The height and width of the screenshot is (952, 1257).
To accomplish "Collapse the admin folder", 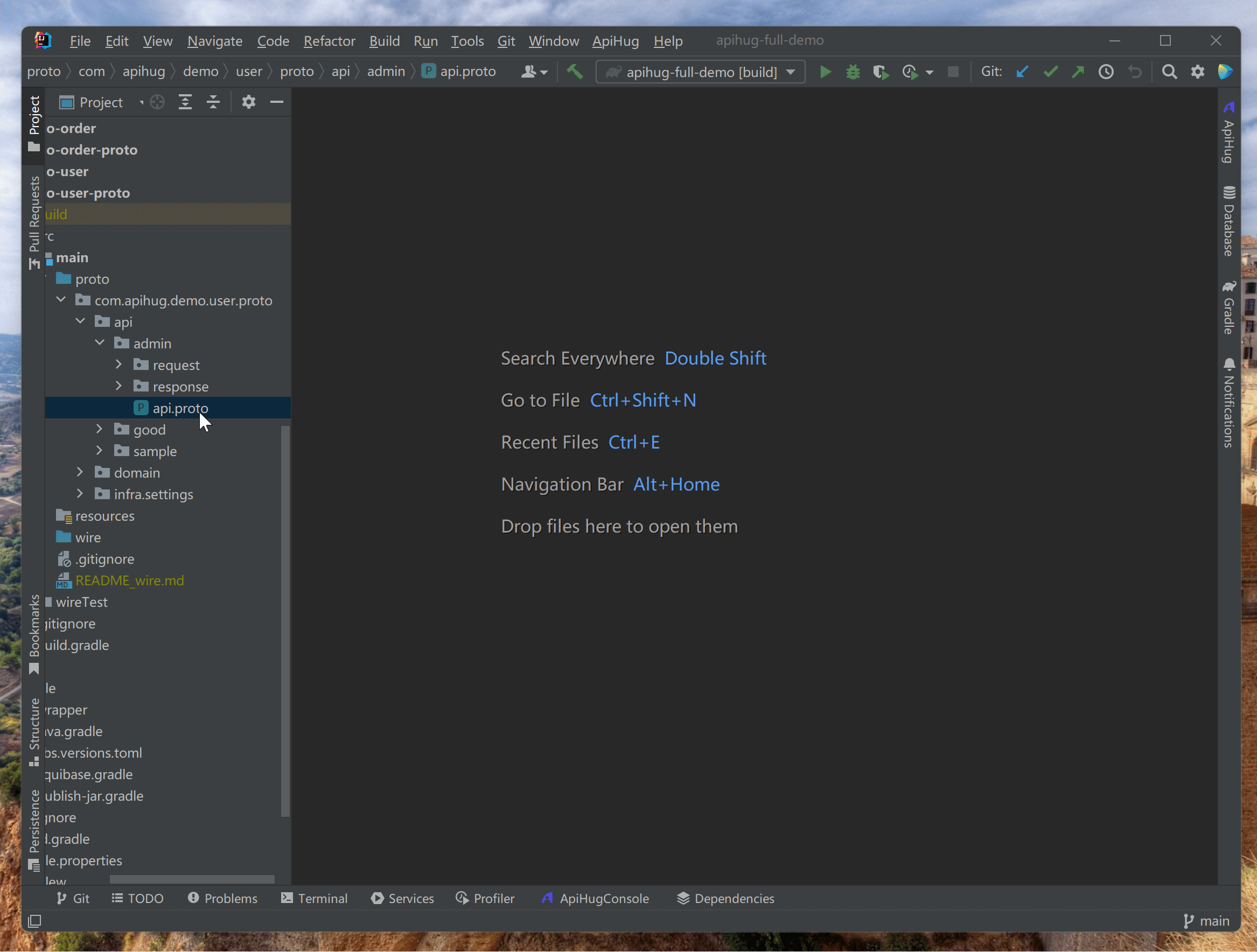I will tap(100, 343).
